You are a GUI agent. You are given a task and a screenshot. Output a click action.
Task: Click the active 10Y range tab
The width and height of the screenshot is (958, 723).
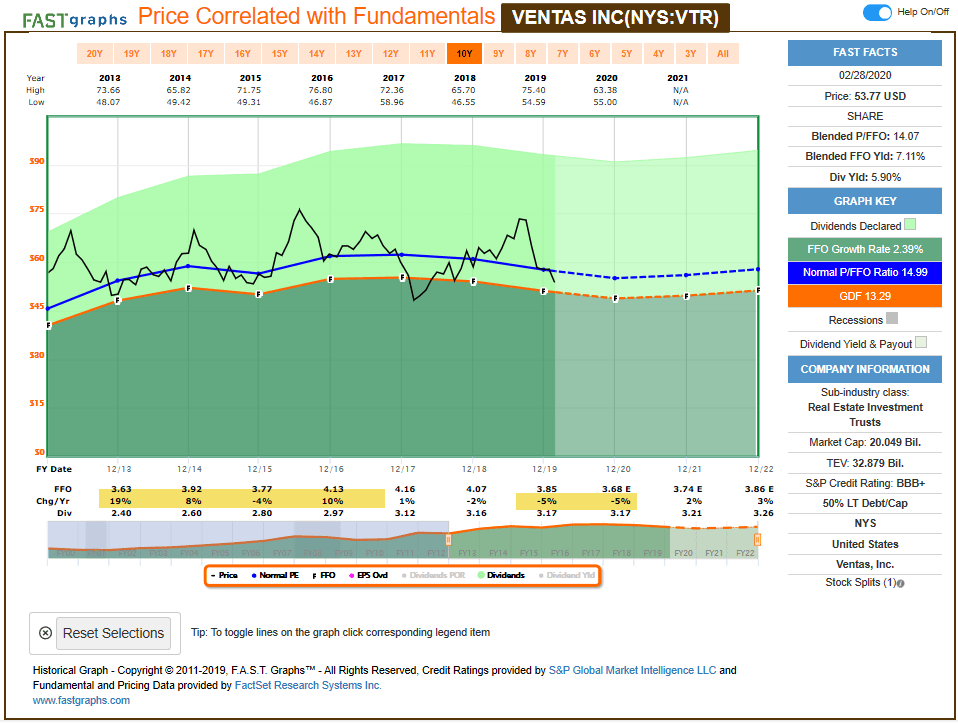(464, 54)
